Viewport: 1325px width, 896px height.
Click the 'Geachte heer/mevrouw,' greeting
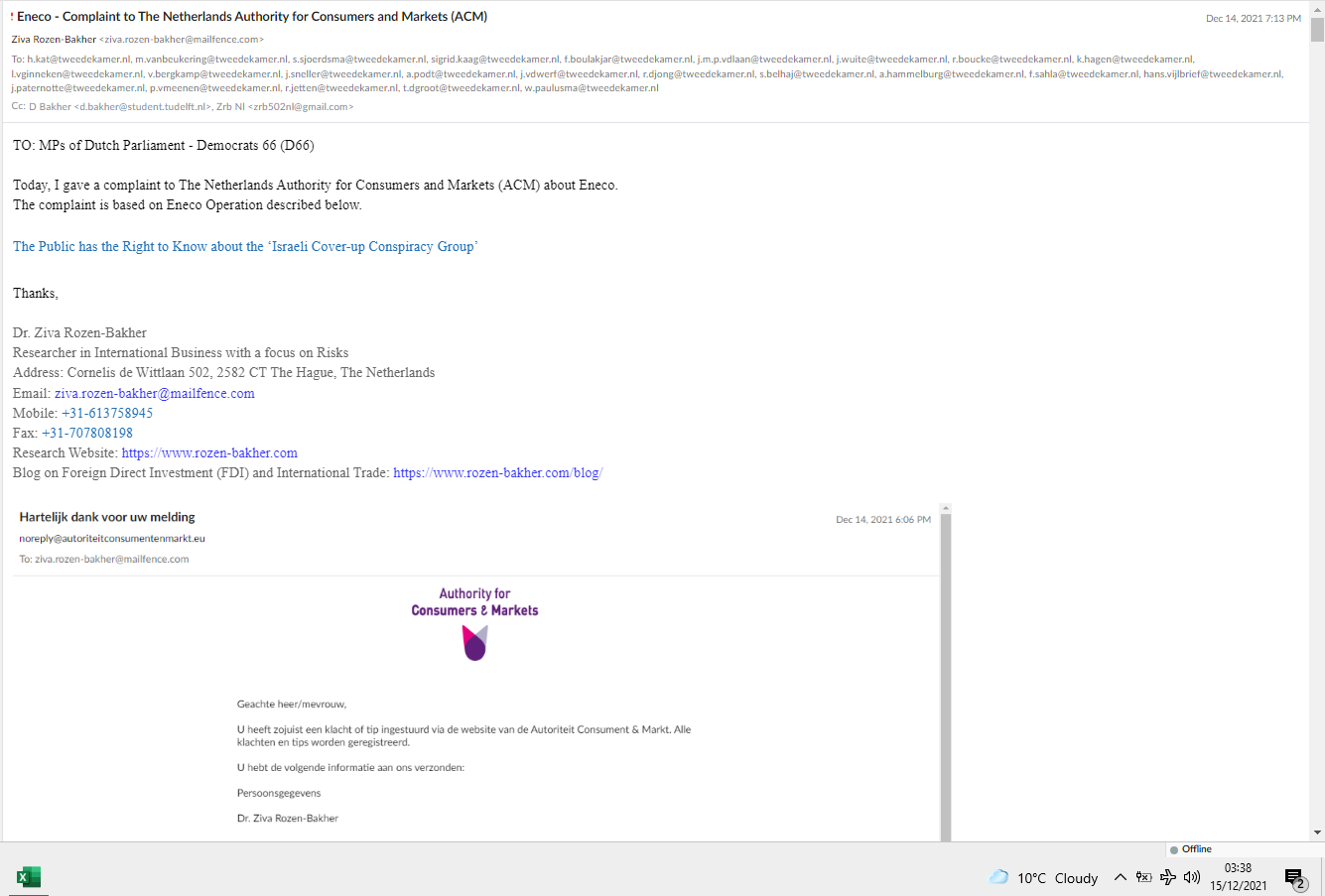point(292,704)
